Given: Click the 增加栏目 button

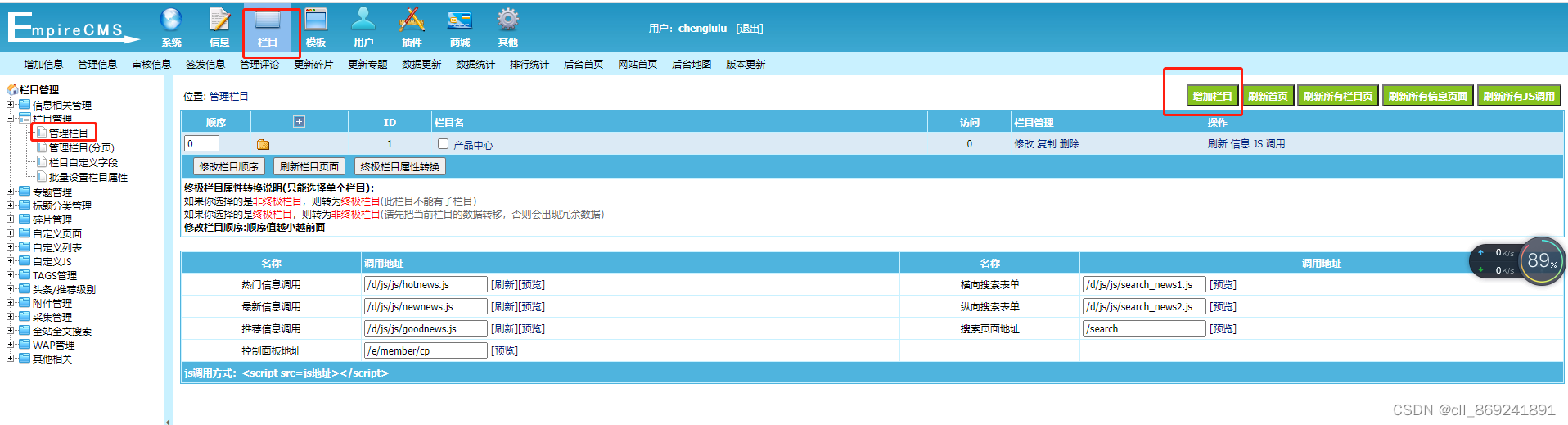Looking at the screenshot, I should pos(1212,96).
